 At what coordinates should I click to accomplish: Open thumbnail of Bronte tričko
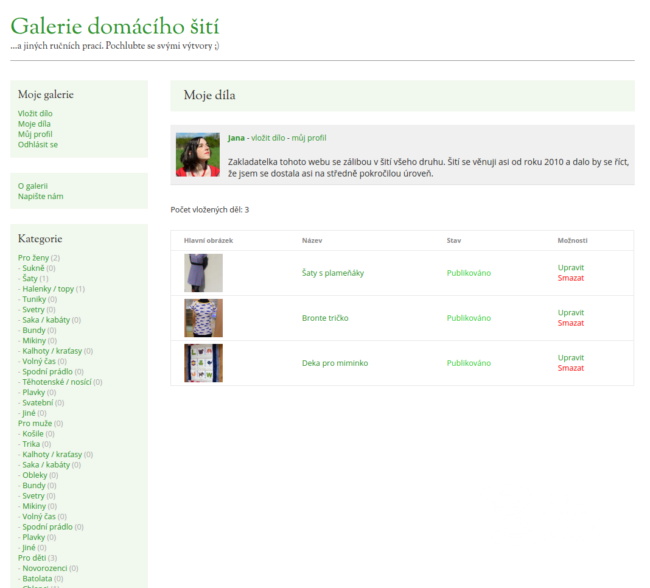pos(204,318)
